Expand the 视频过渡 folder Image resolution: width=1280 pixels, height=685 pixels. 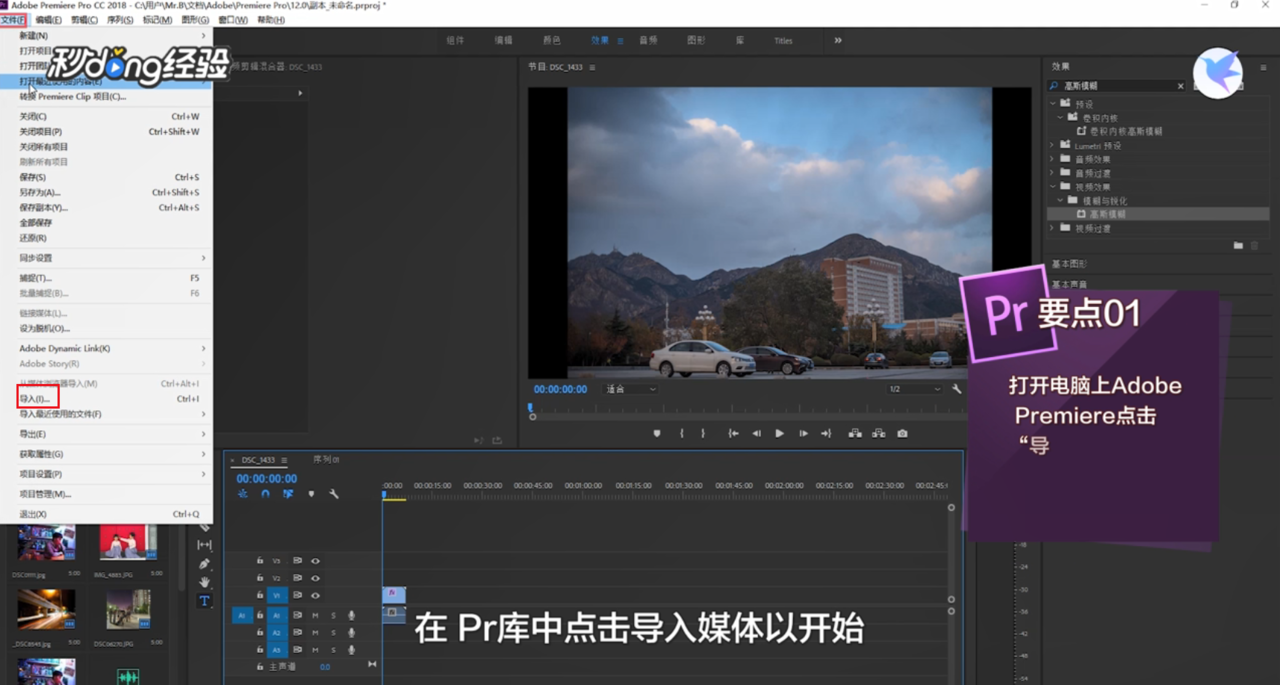(1053, 228)
